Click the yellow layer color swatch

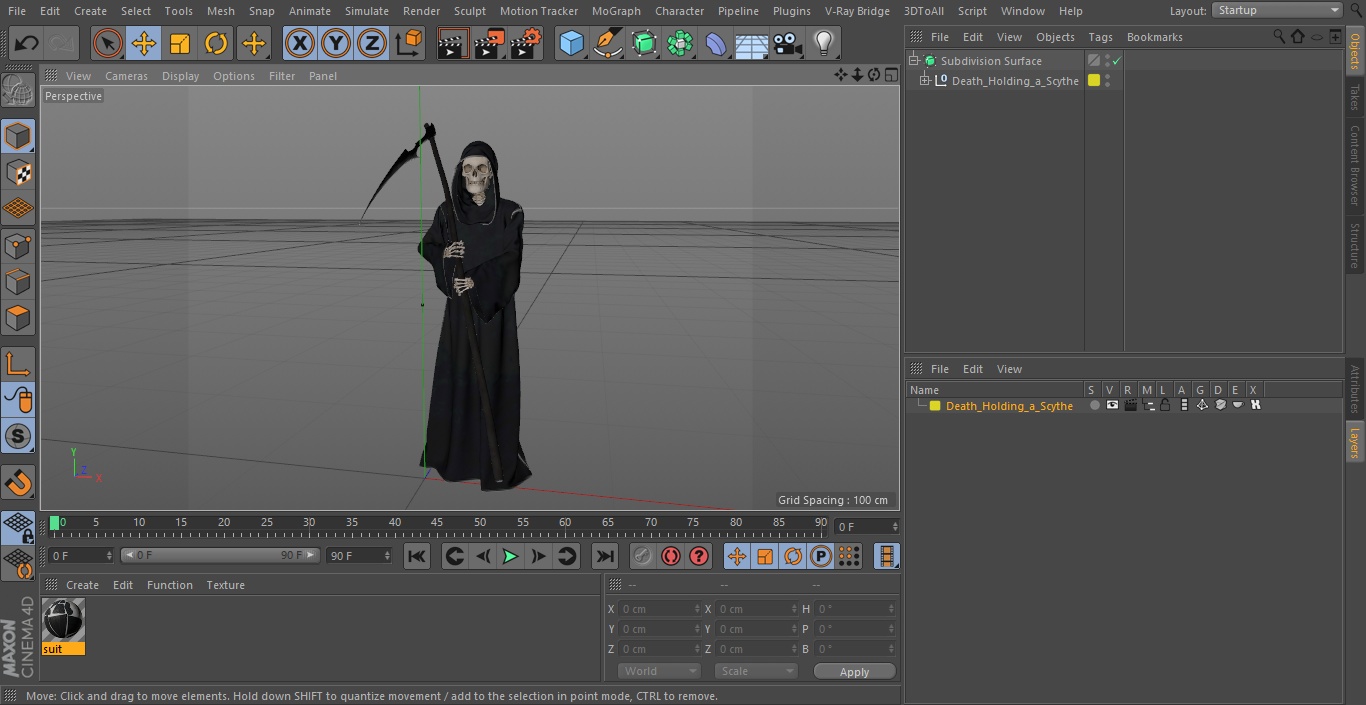click(935, 406)
